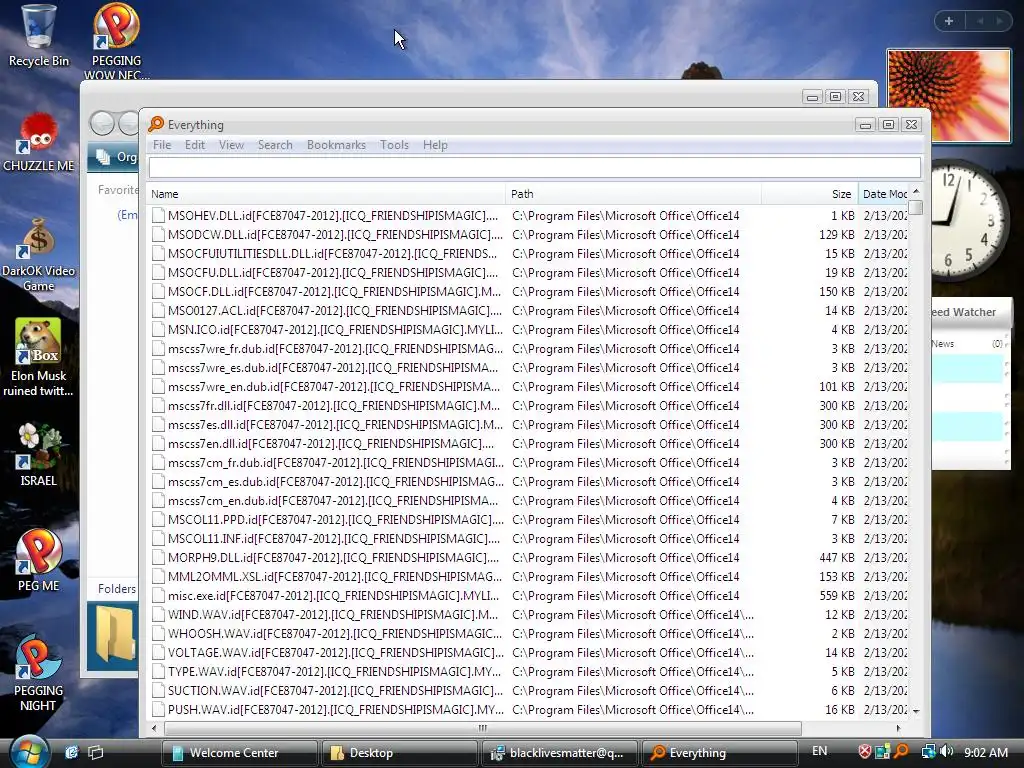Screen dimensions: 1024x768
Task: Click the vertical scrollbar up arrow
Action: coord(916,191)
